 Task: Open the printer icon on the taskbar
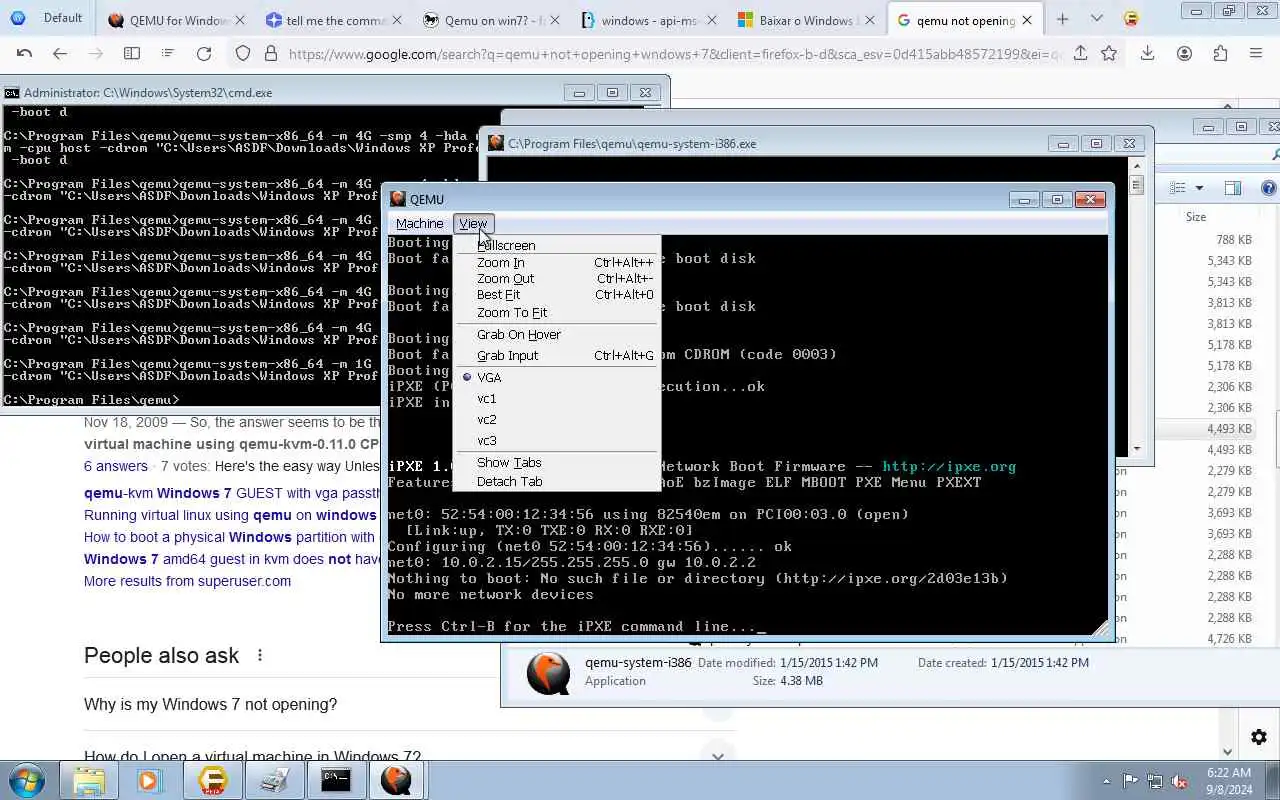(274, 780)
